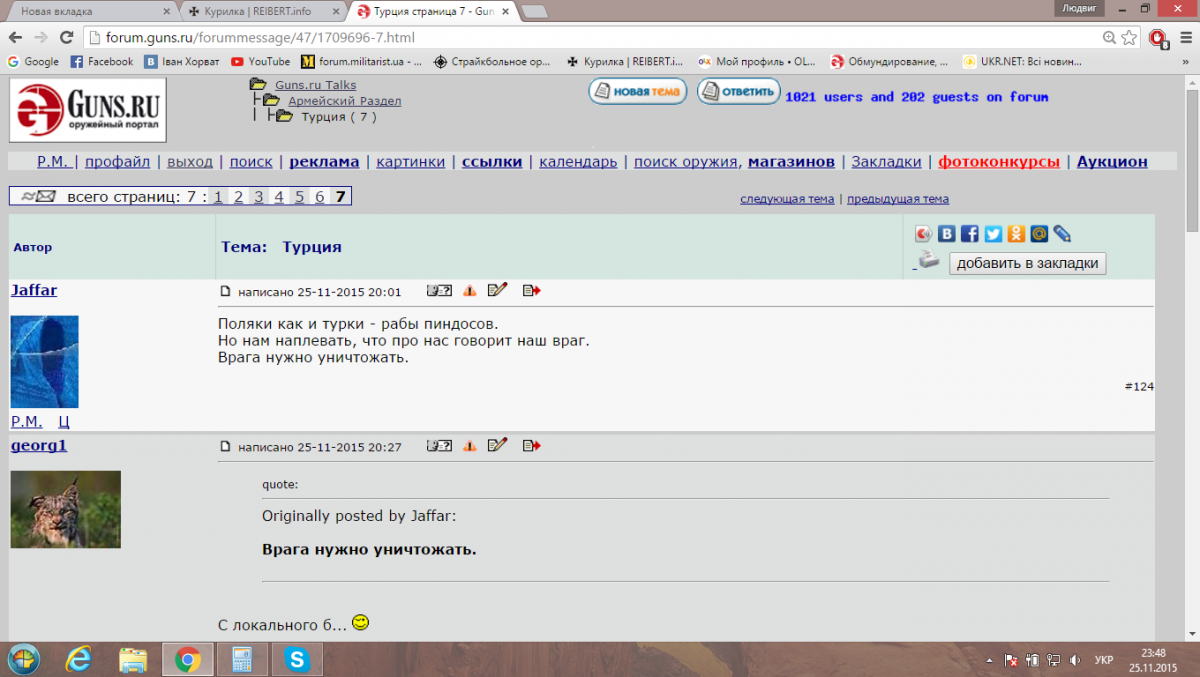
Task: Bookmark this page with the star icon
Action: pos(1130,38)
